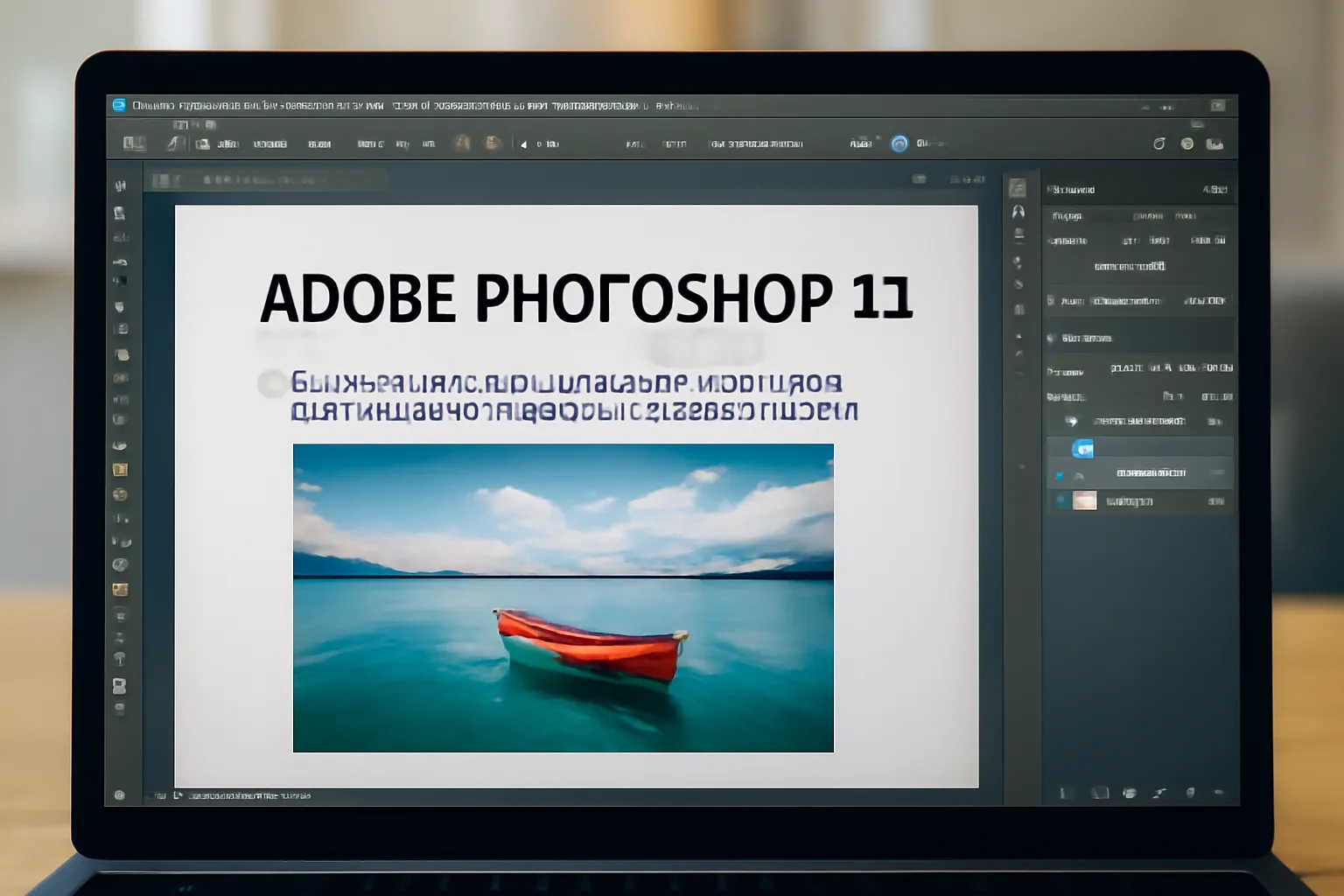Select the upper yellow square tool in the left toolbar

point(121,470)
